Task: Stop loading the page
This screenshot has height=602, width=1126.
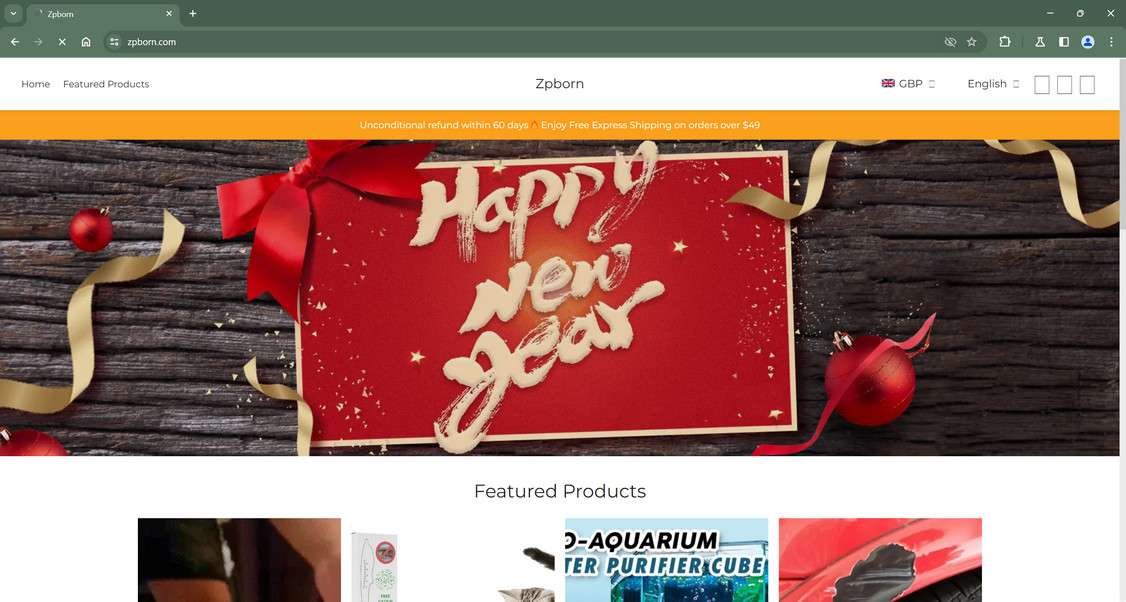Action: [62, 42]
